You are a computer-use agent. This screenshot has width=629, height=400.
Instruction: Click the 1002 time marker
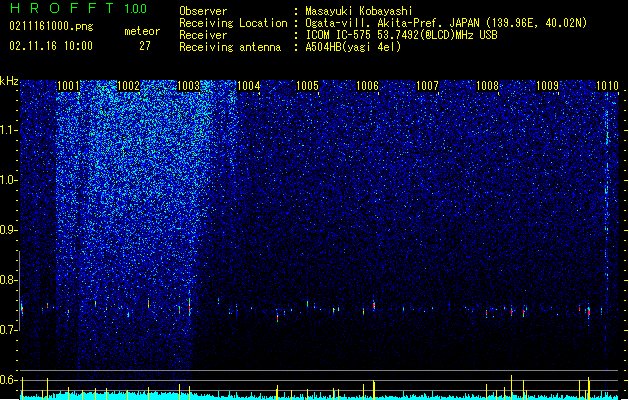pyautogui.click(x=128, y=86)
